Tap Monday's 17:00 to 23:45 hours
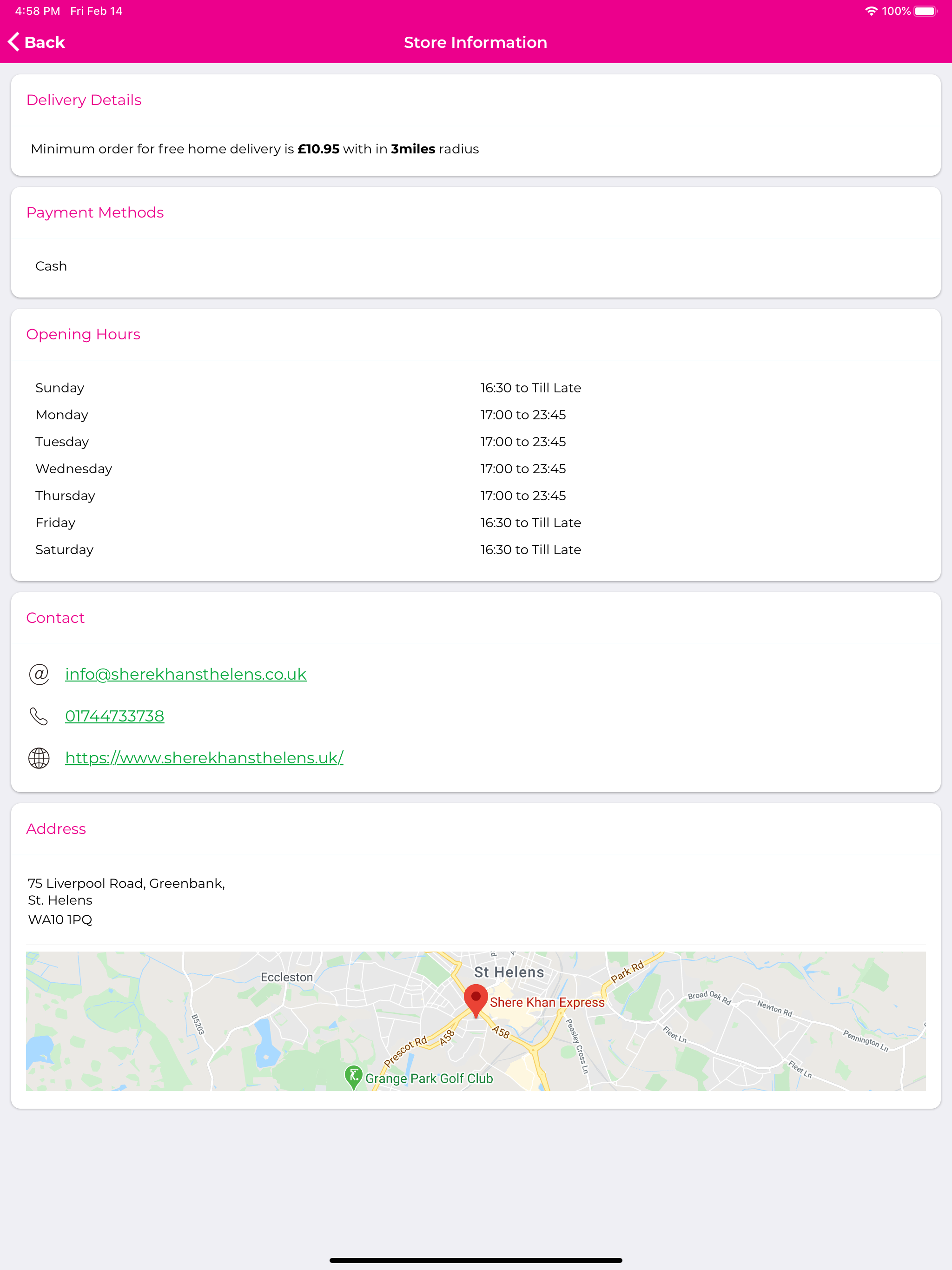The image size is (952, 1270). click(x=523, y=415)
